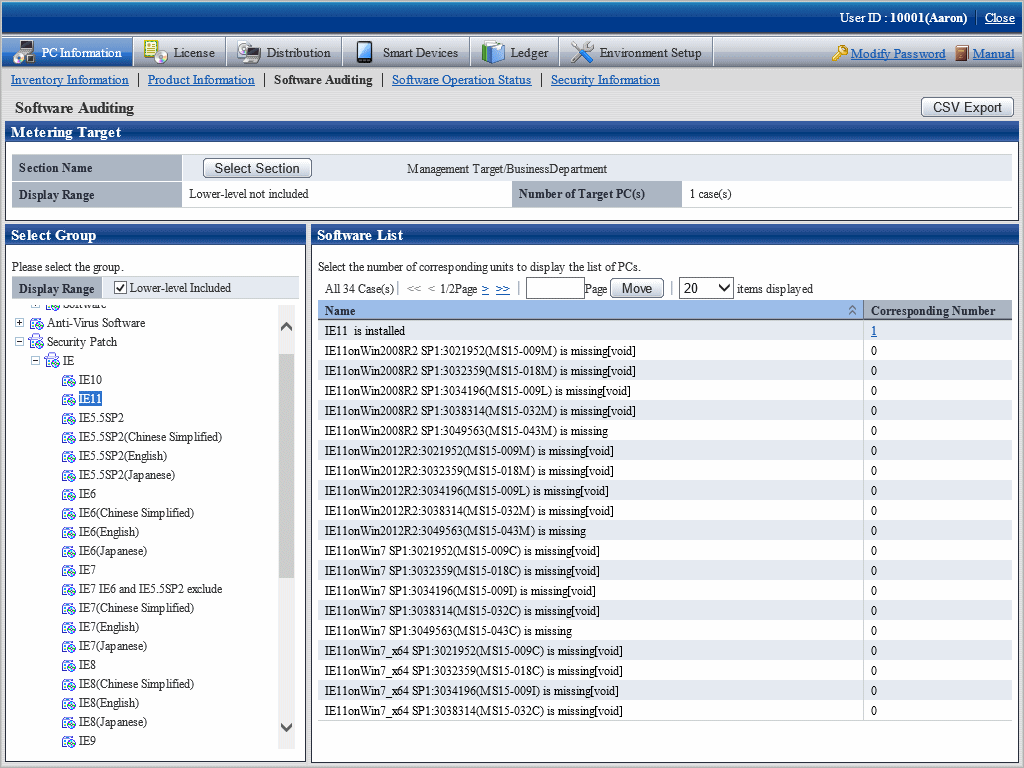Click row IE11onWin7 SP1:3049563(MS15-043C) is missing
The image size is (1024, 768).
(x=665, y=631)
